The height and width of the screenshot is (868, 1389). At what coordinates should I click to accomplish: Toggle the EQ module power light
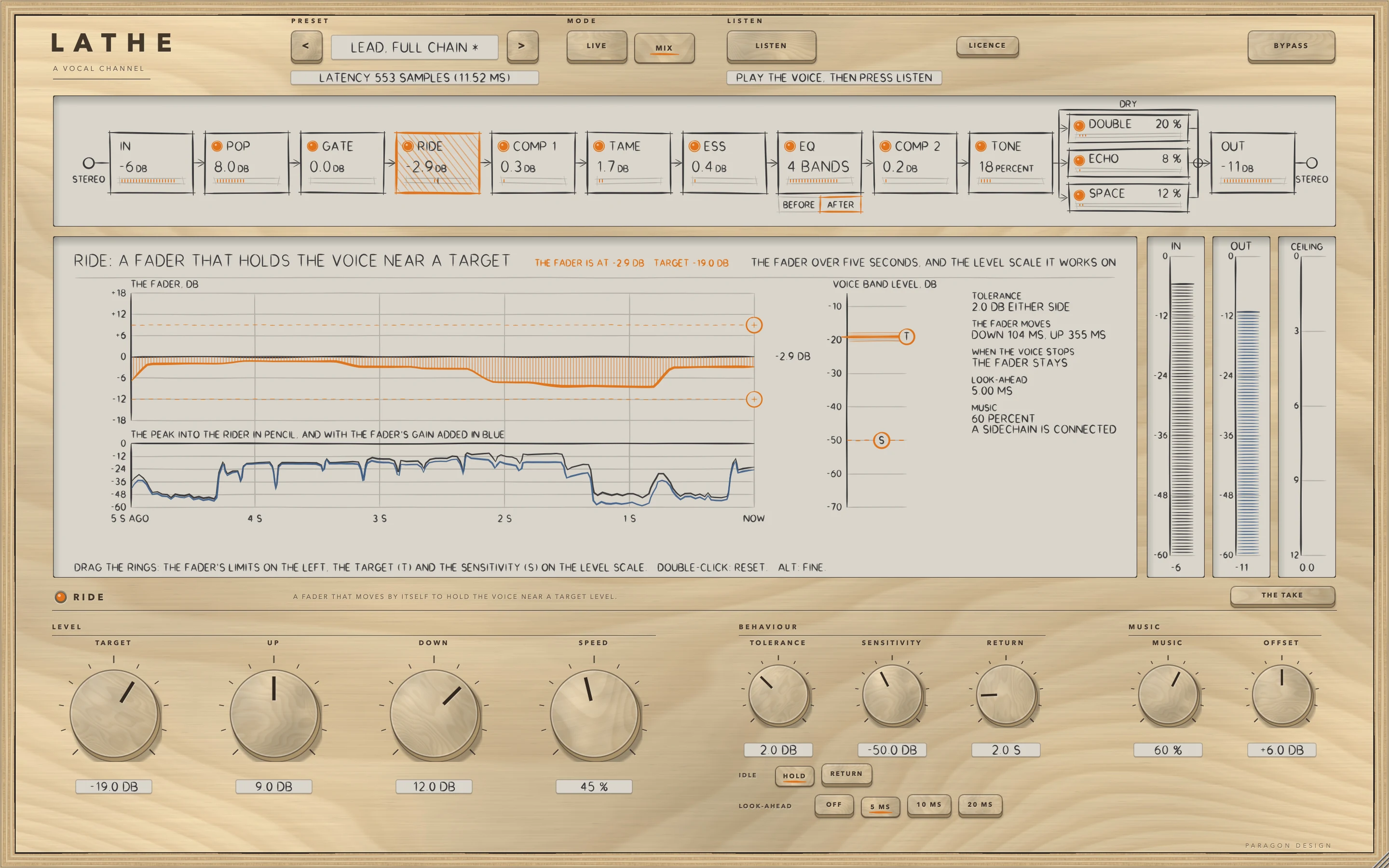click(790, 147)
